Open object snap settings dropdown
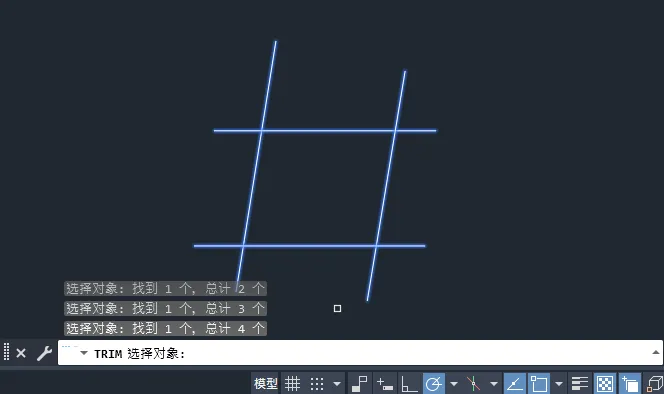Image resolution: width=664 pixels, height=394 pixels. click(x=559, y=384)
